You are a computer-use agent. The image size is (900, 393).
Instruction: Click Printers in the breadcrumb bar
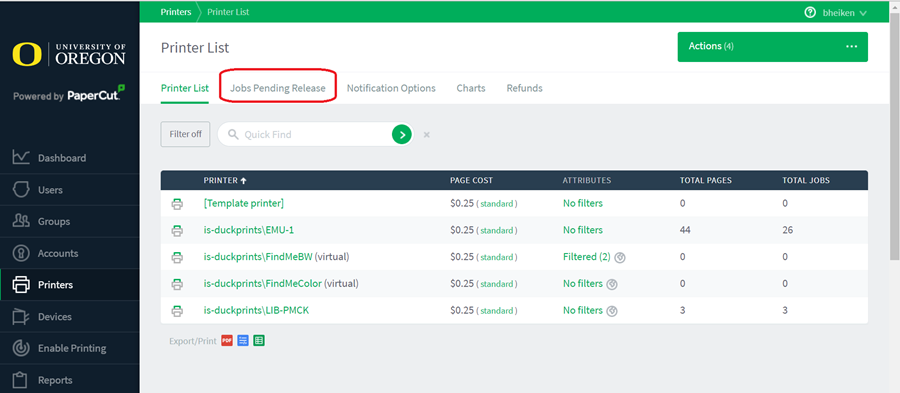click(176, 12)
